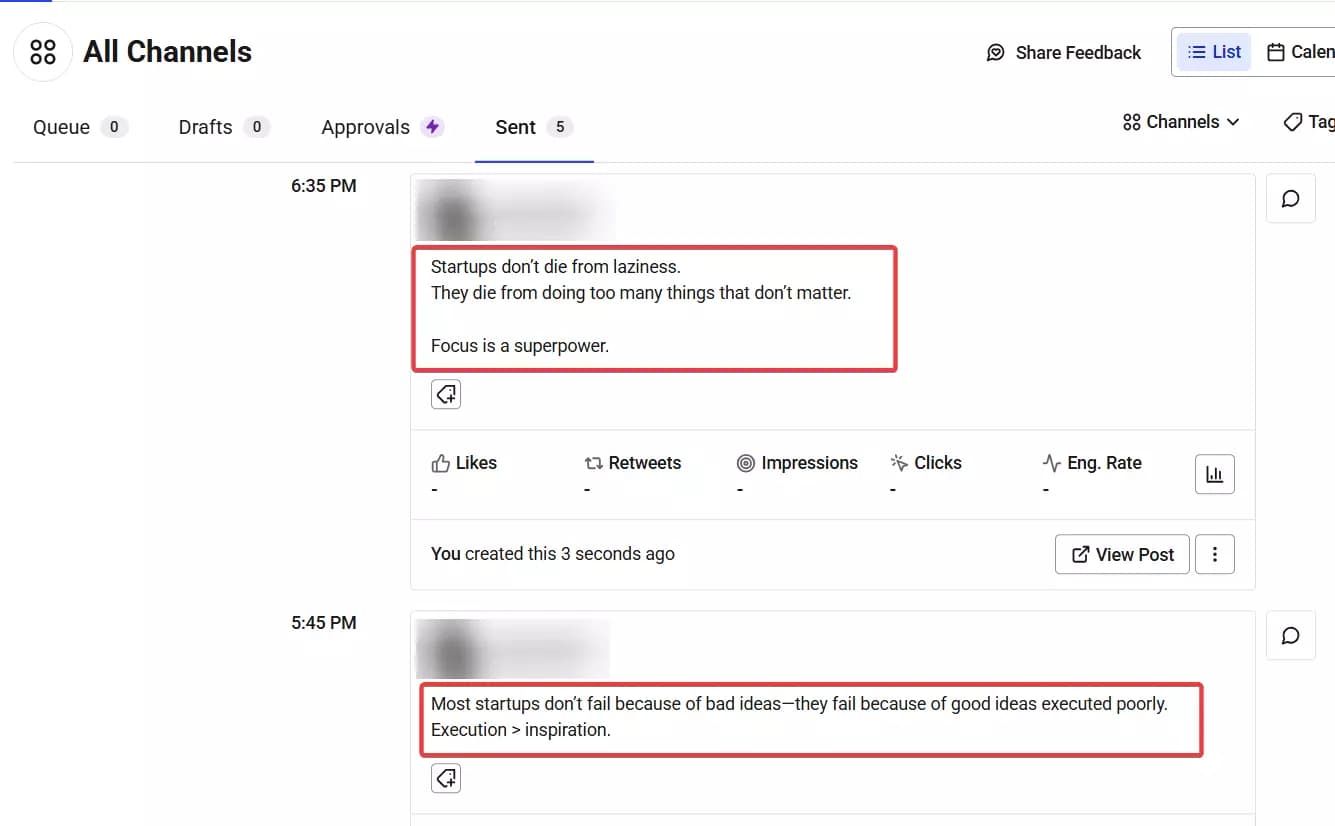Click the 5:45 PM timestamp
The image size is (1335, 826).
coord(324,623)
